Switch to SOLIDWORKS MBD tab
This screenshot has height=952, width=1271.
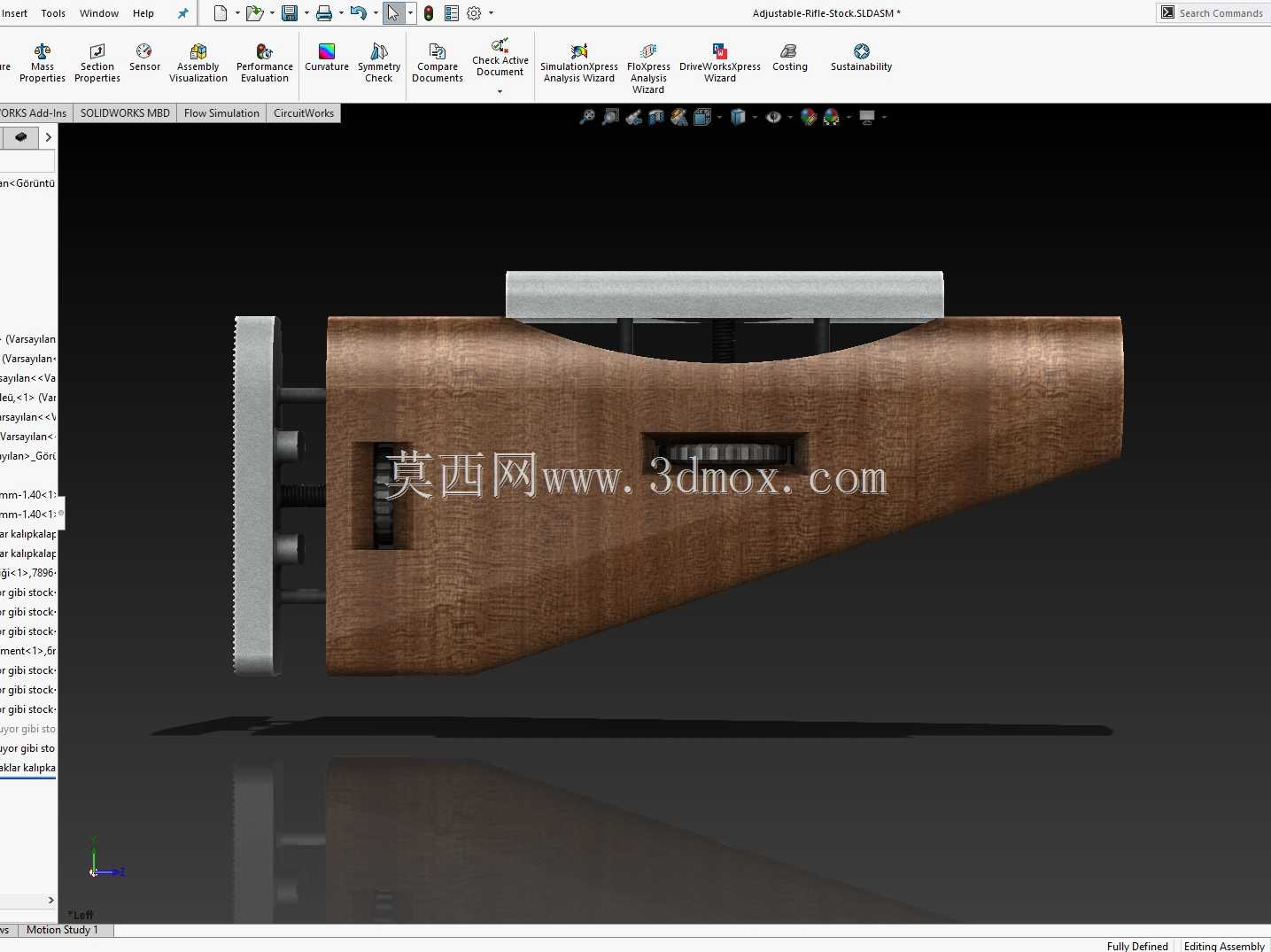[125, 113]
